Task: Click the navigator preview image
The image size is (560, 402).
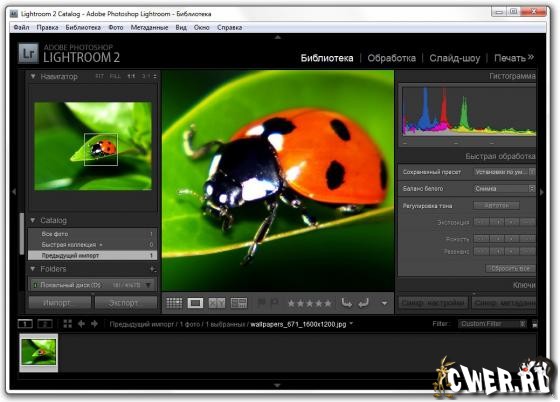Action: tap(93, 146)
